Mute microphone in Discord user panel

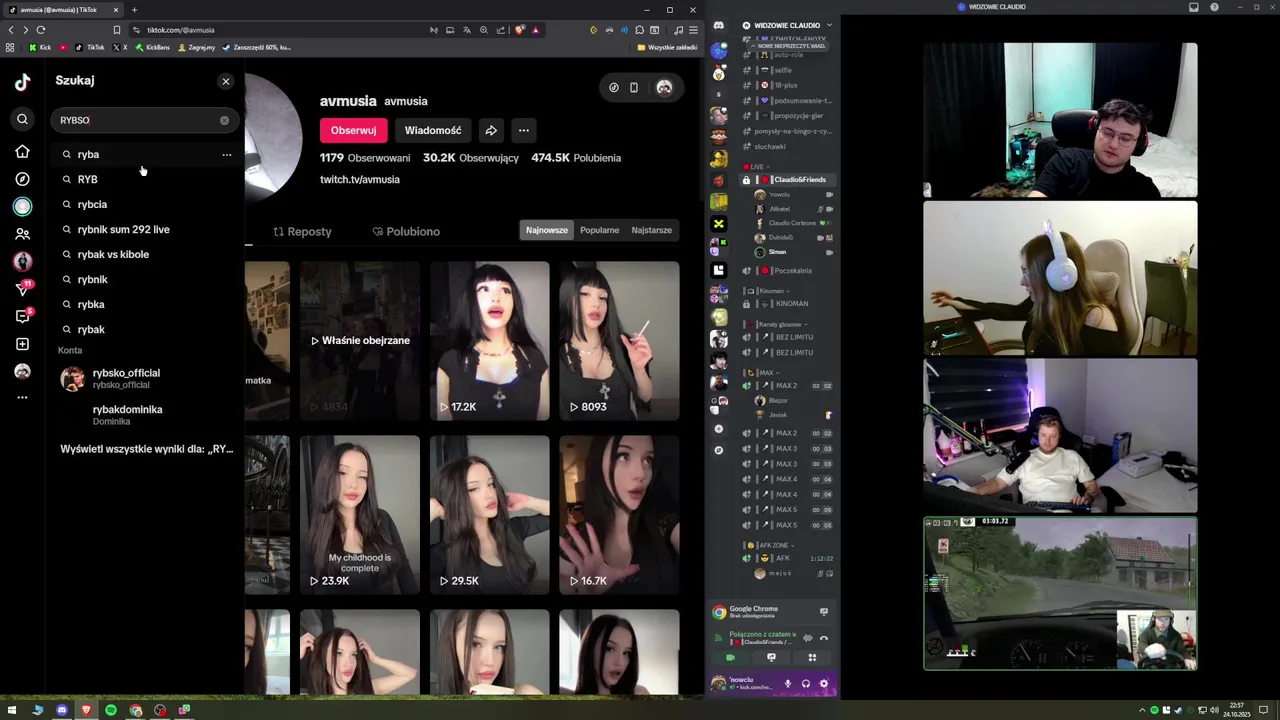[x=788, y=684]
